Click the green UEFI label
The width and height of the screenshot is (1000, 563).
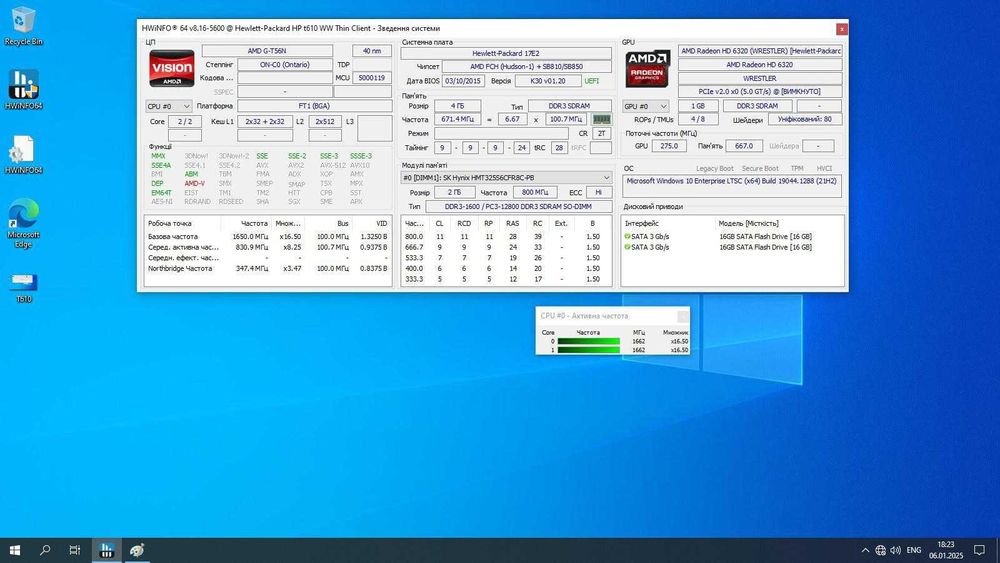(x=591, y=81)
